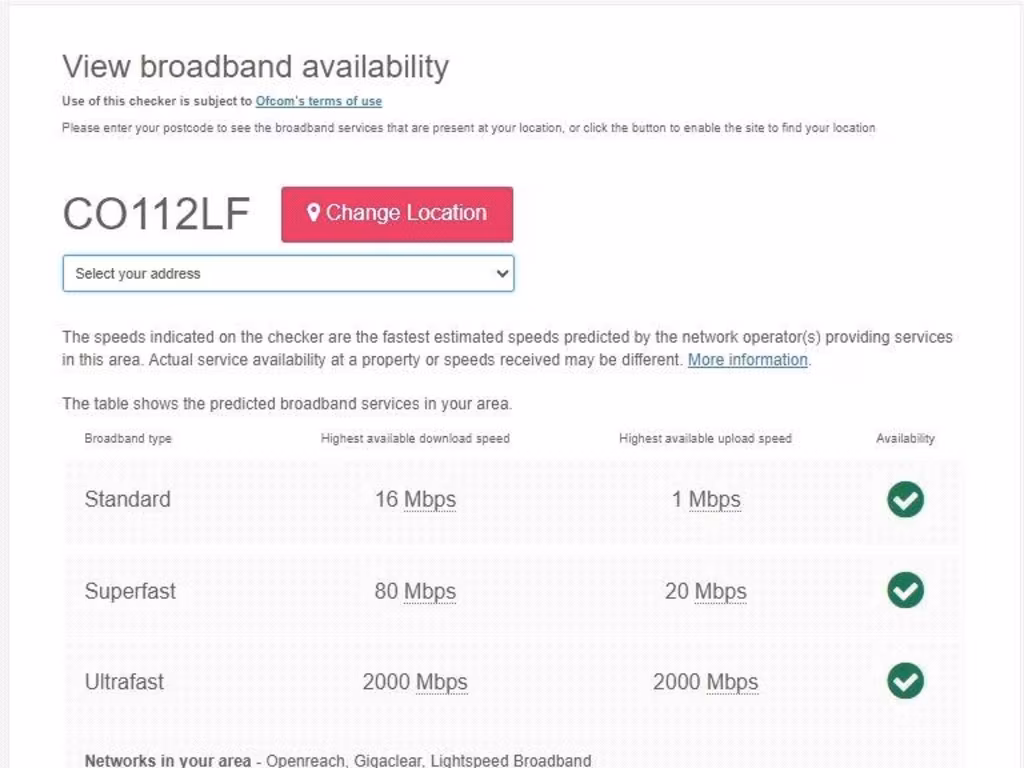
Task: Click the Standard availability green checkmark
Action: pos(905,499)
